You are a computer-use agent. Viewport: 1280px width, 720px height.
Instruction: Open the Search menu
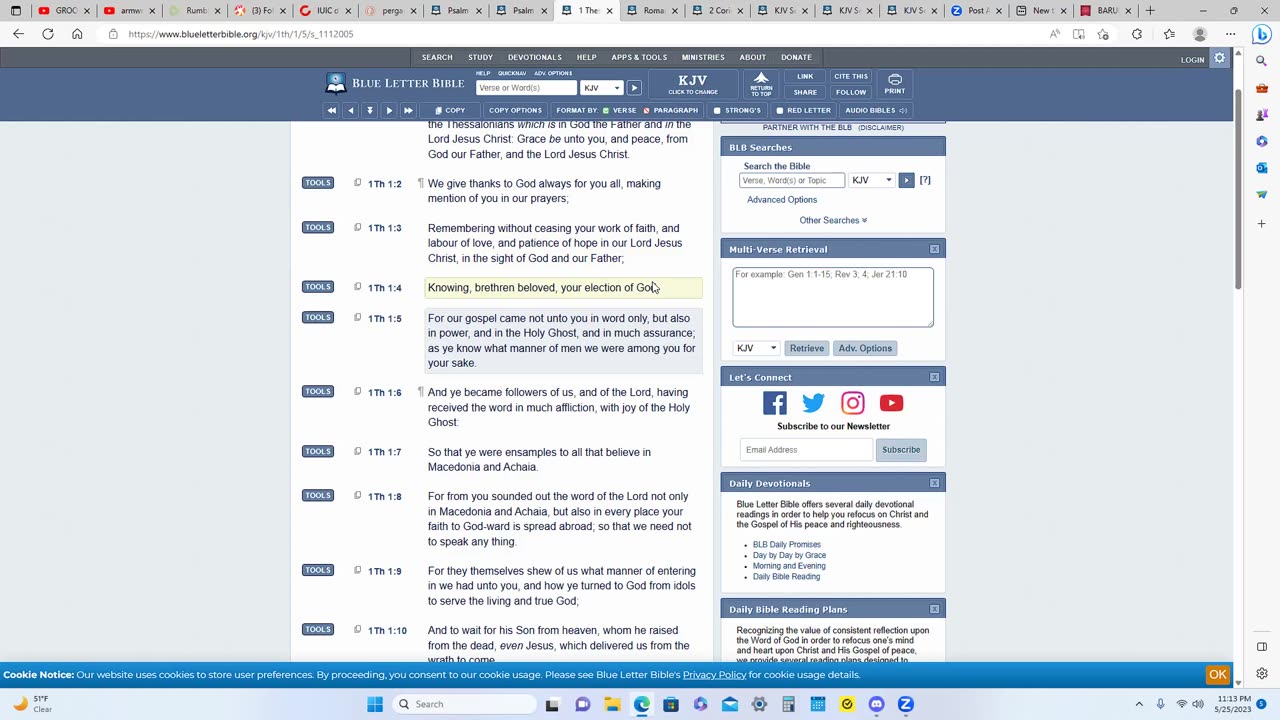point(437,57)
